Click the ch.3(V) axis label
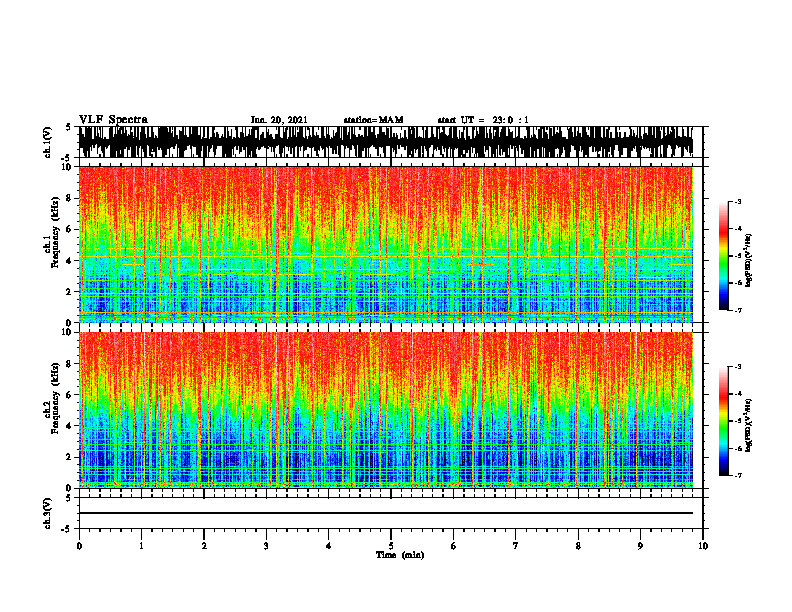Viewport: 792px width, 612px height. [48, 513]
